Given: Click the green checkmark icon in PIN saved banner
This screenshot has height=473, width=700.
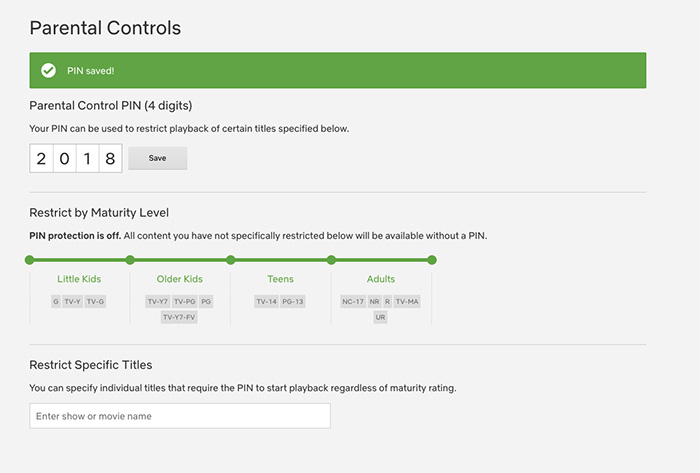Looking at the screenshot, I should click(x=48, y=70).
